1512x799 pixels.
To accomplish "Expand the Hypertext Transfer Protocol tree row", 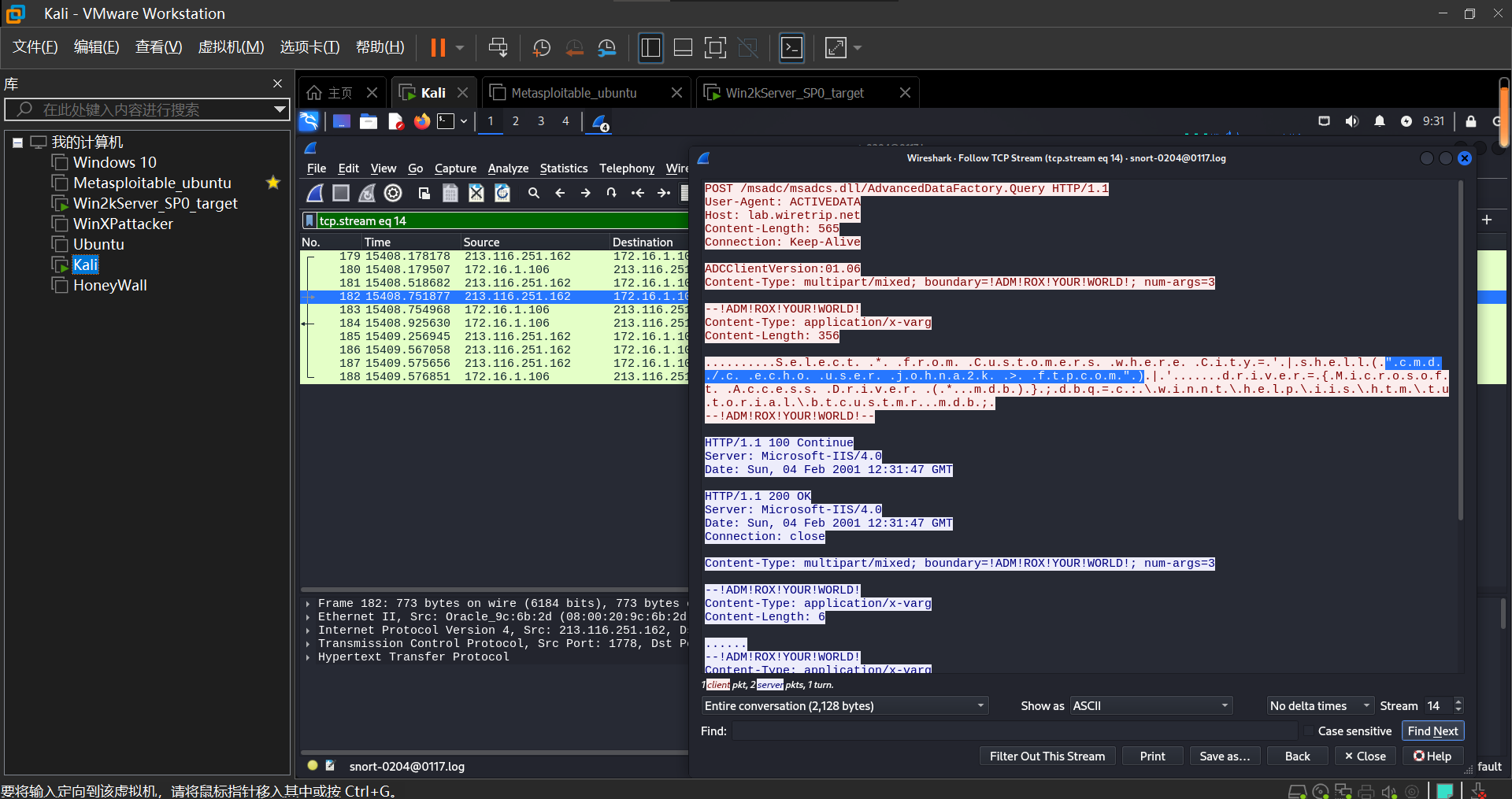I will [x=308, y=657].
